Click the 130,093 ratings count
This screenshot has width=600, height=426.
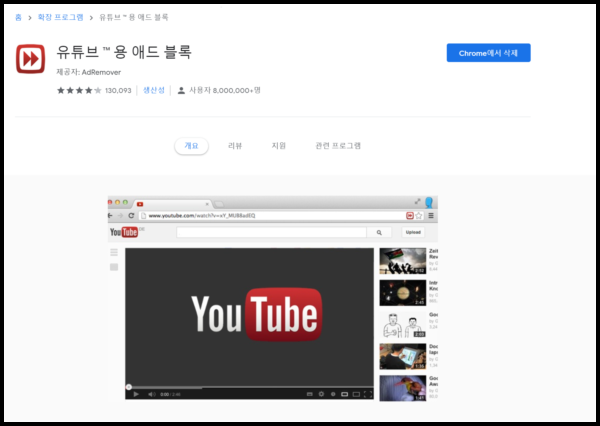point(118,91)
